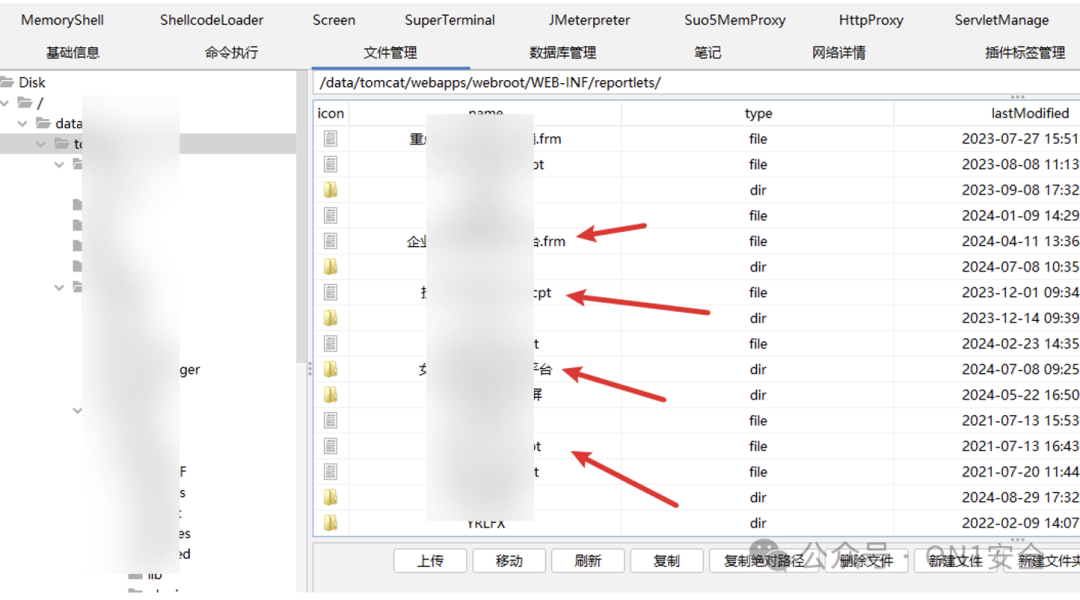The height and width of the screenshot is (600, 1080).
Task: Open the HttpProxy tab
Action: [x=871, y=20]
